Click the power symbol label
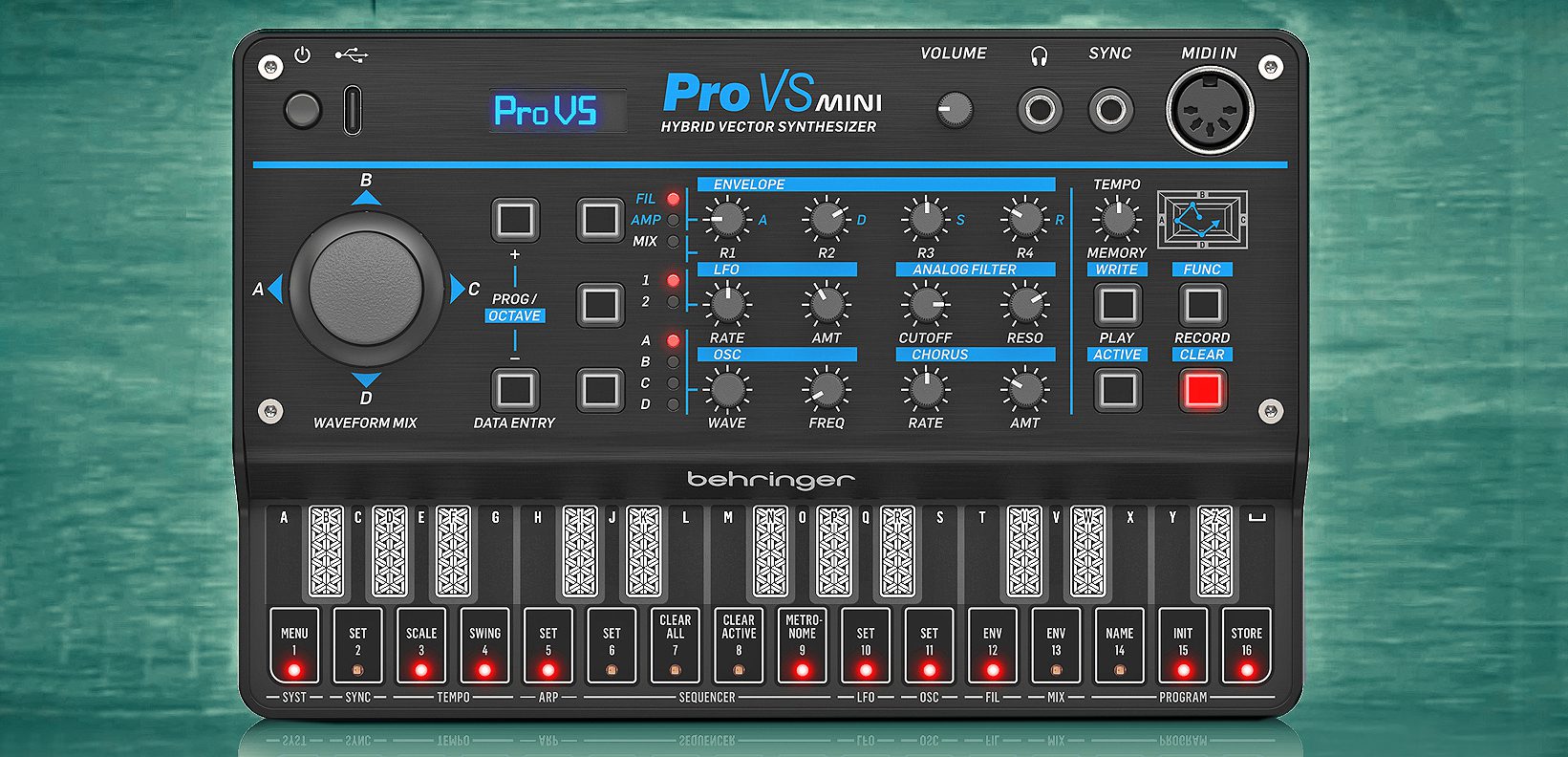The height and width of the screenshot is (757, 1568). 303,55
